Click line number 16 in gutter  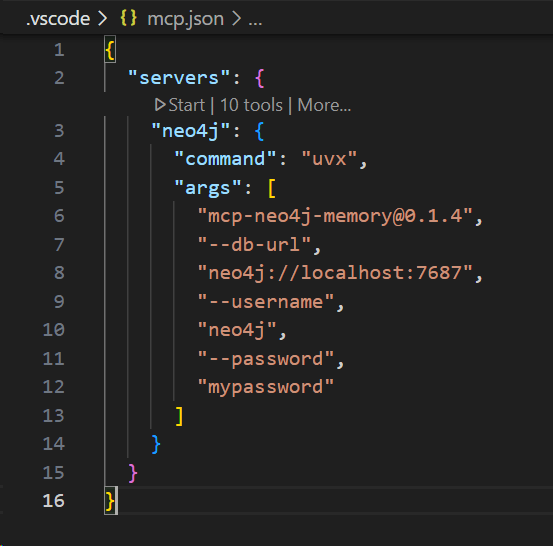coord(54,500)
